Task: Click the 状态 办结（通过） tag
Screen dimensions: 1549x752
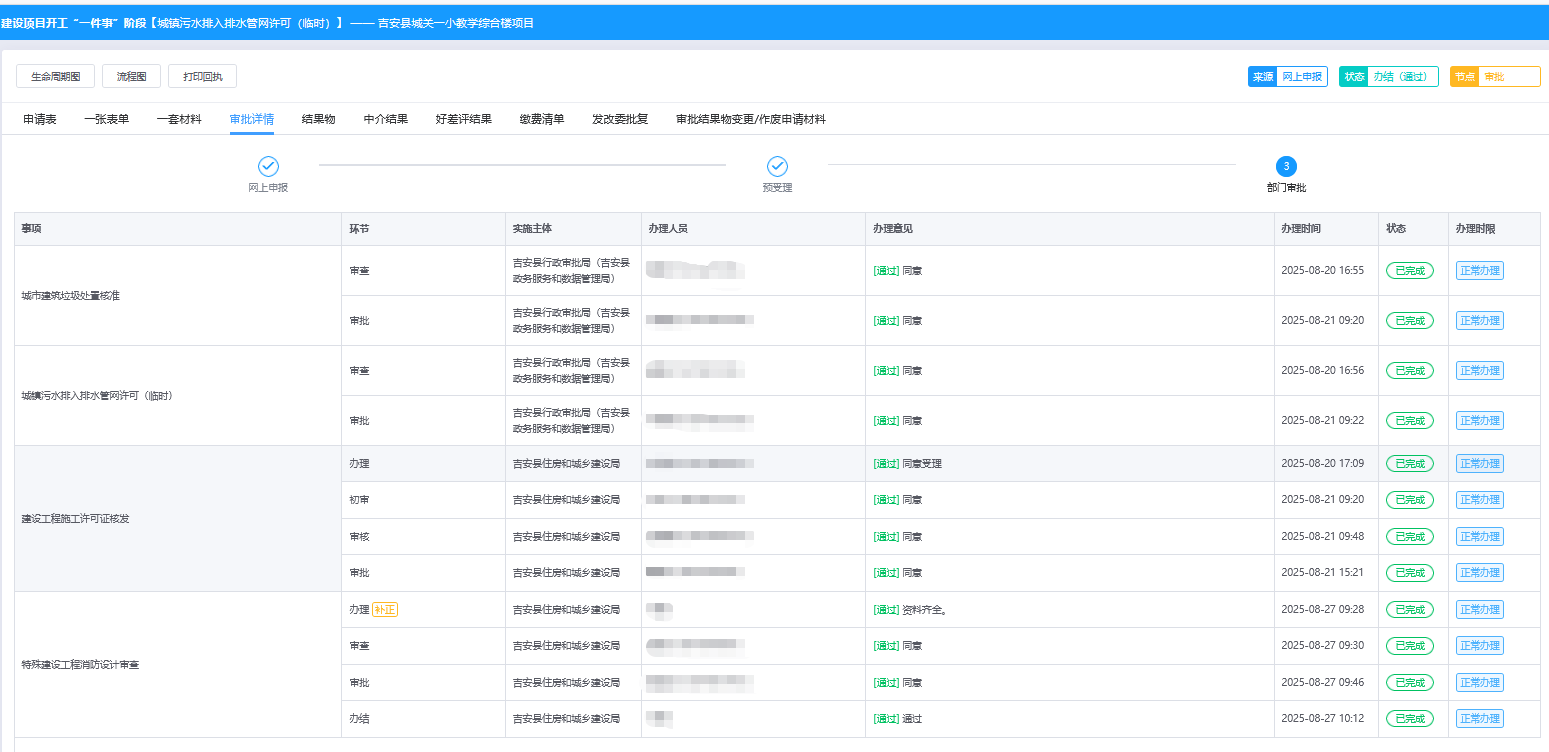Action: click(1388, 77)
